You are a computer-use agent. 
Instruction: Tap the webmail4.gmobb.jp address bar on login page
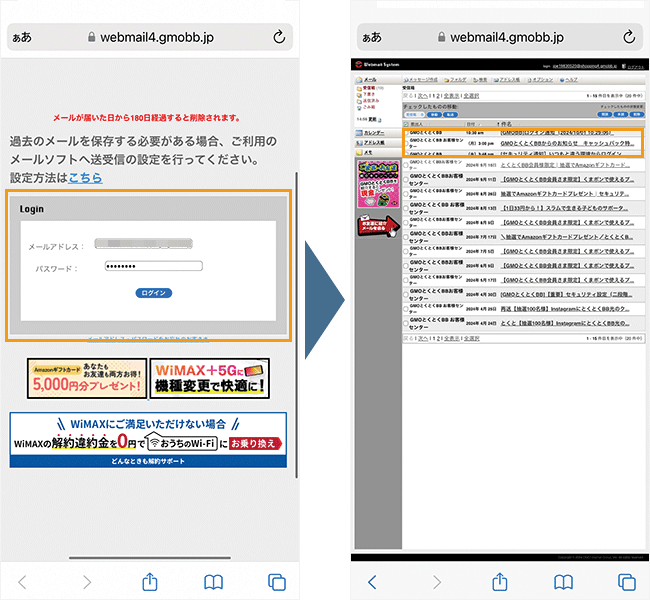pyautogui.click(x=150, y=37)
